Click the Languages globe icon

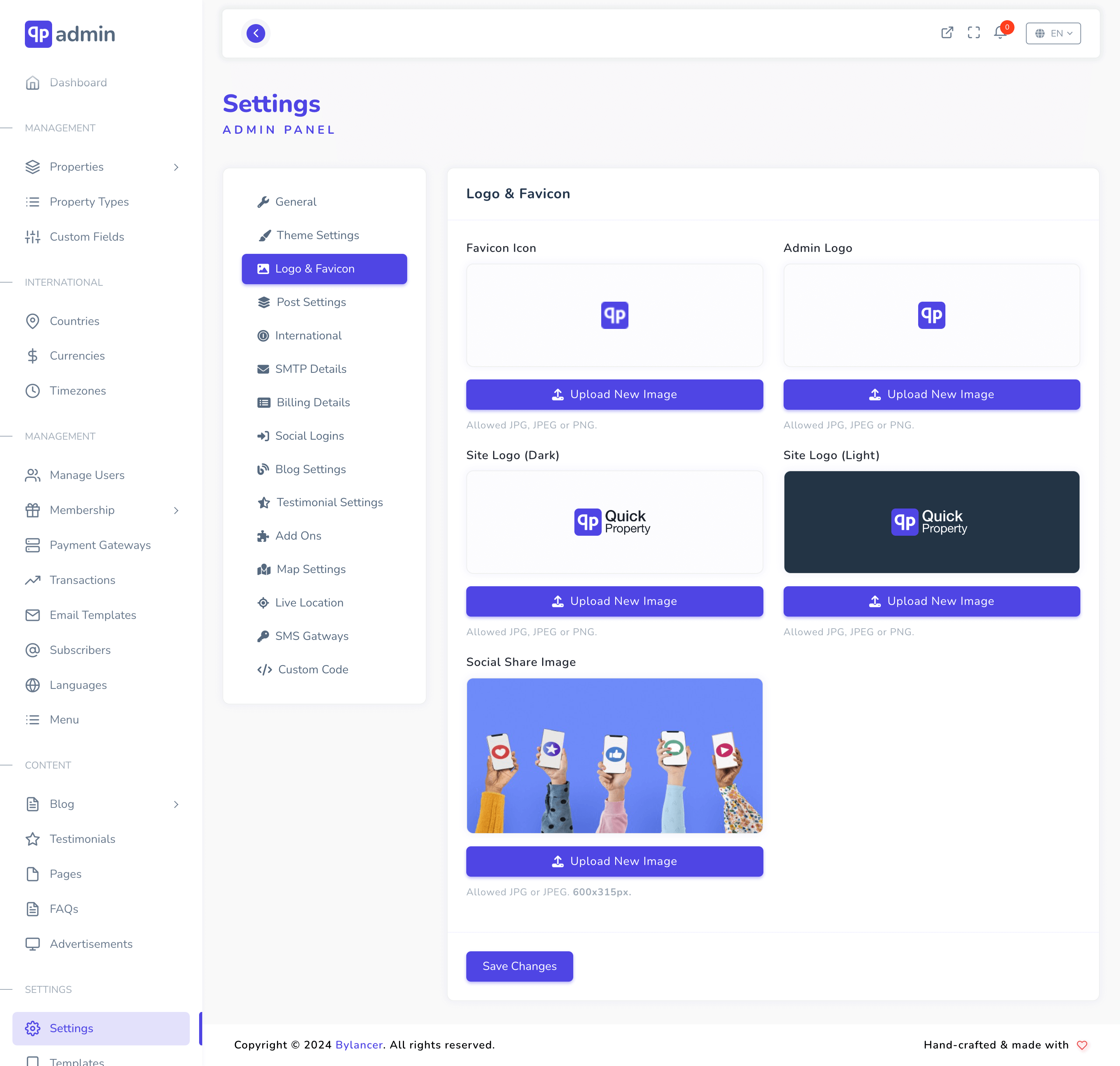click(x=33, y=685)
